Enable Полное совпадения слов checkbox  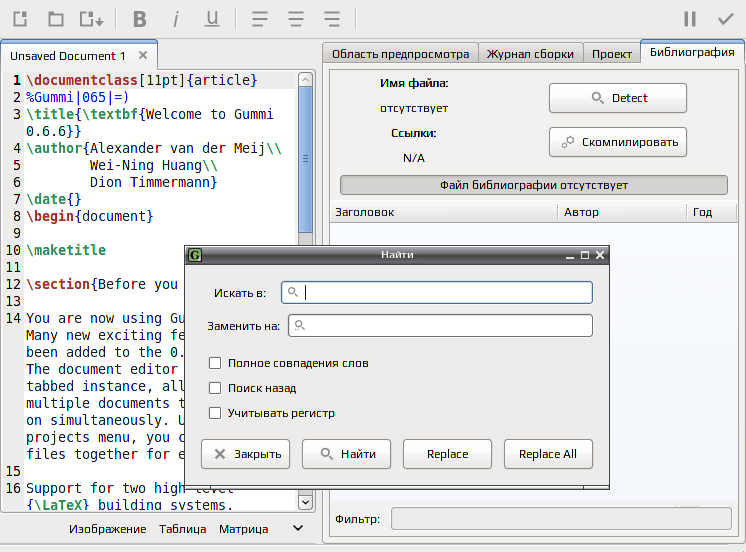(215, 363)
